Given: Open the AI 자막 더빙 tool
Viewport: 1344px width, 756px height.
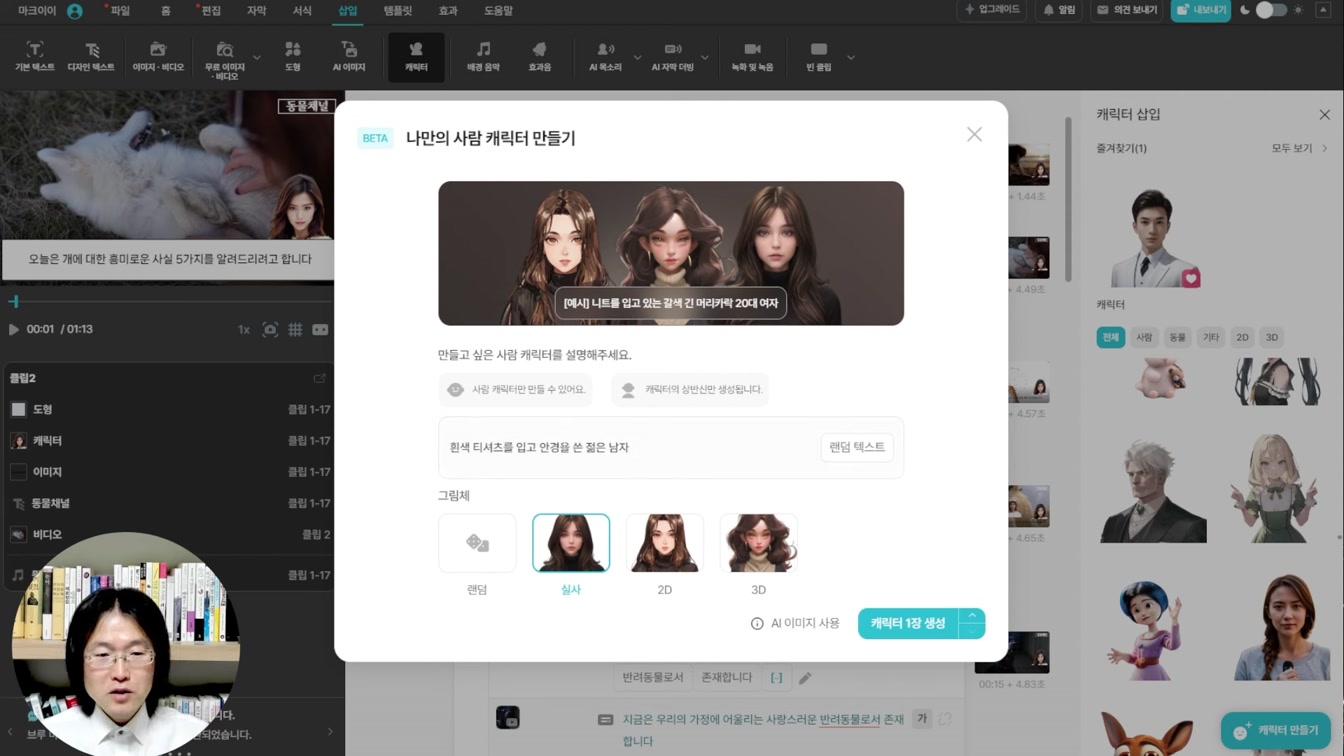Looking at the screenshot, I should (x=672, y=57).
